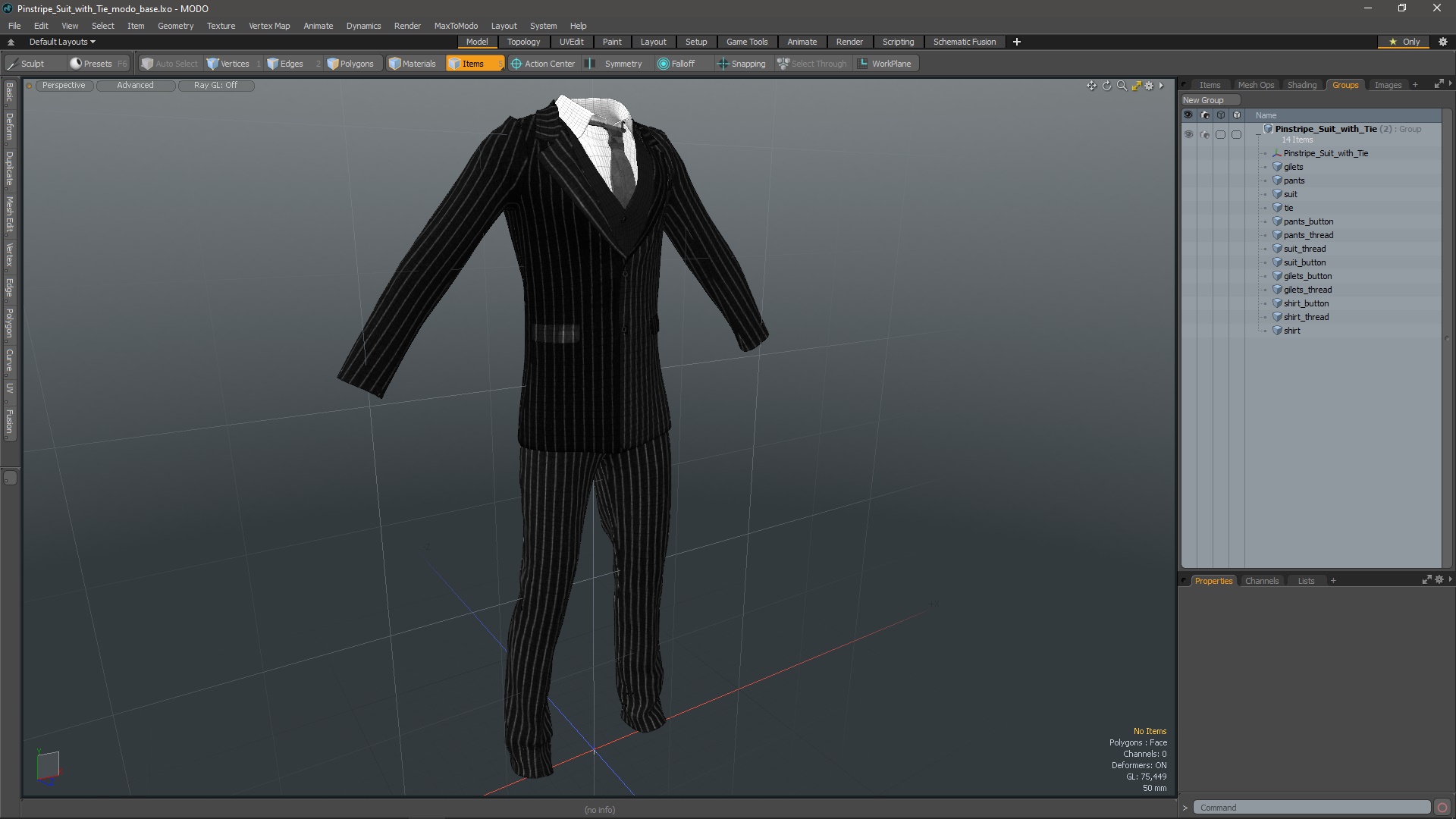1456x819 pixels.
Task: Open Default Layouts dropdown
Action: [x=62, y=42]
